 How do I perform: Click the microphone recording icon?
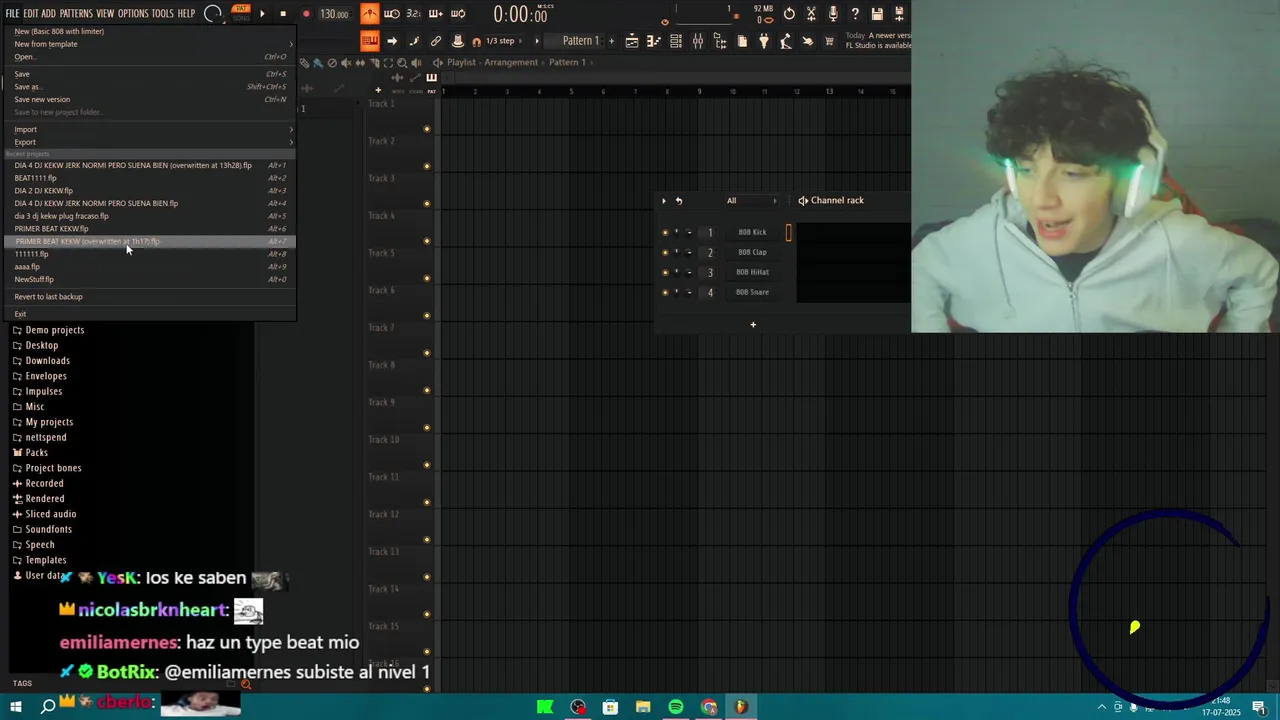(833, 14)
